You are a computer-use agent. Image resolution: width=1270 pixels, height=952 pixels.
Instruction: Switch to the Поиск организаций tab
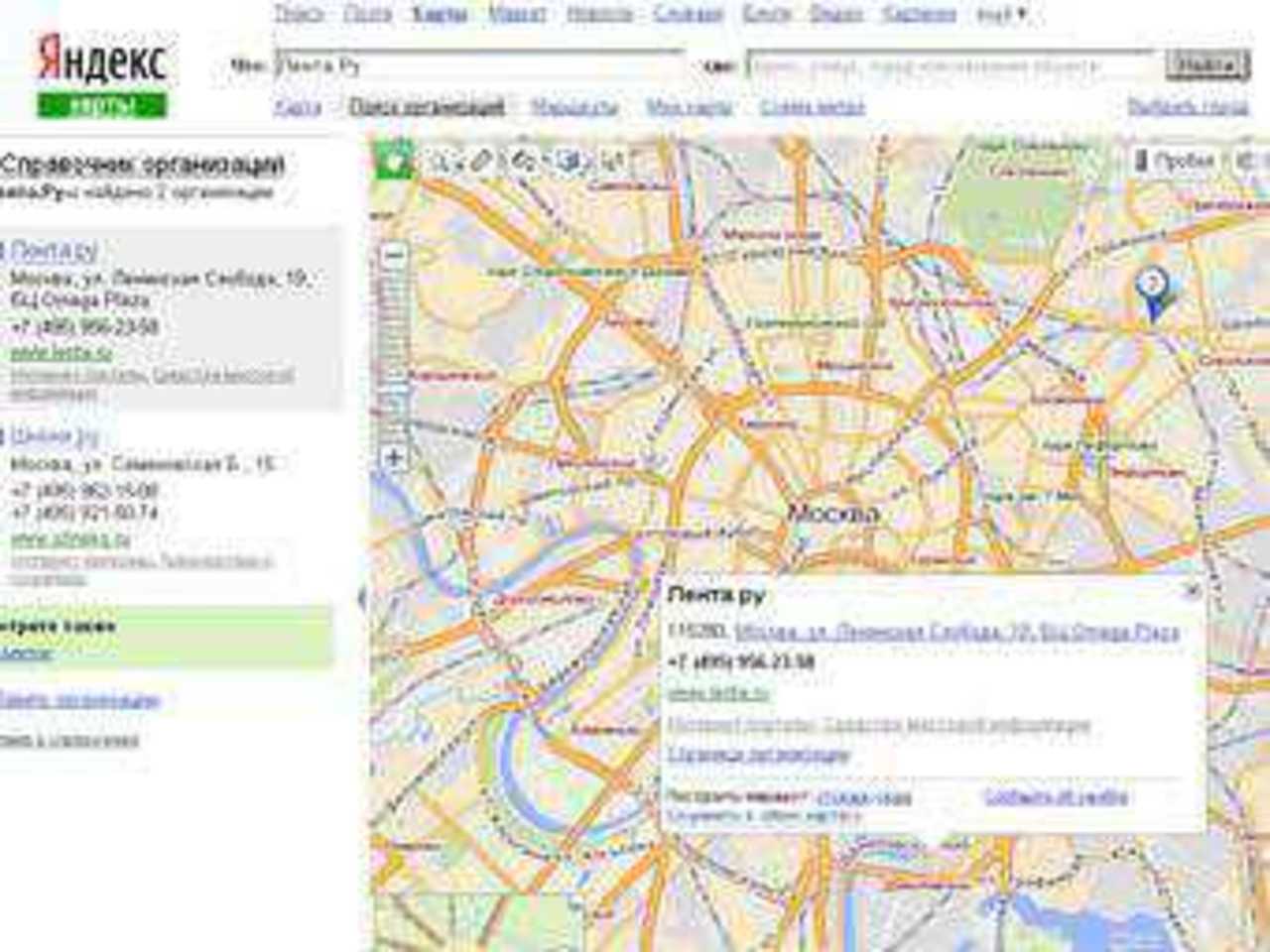coord(428,106)
